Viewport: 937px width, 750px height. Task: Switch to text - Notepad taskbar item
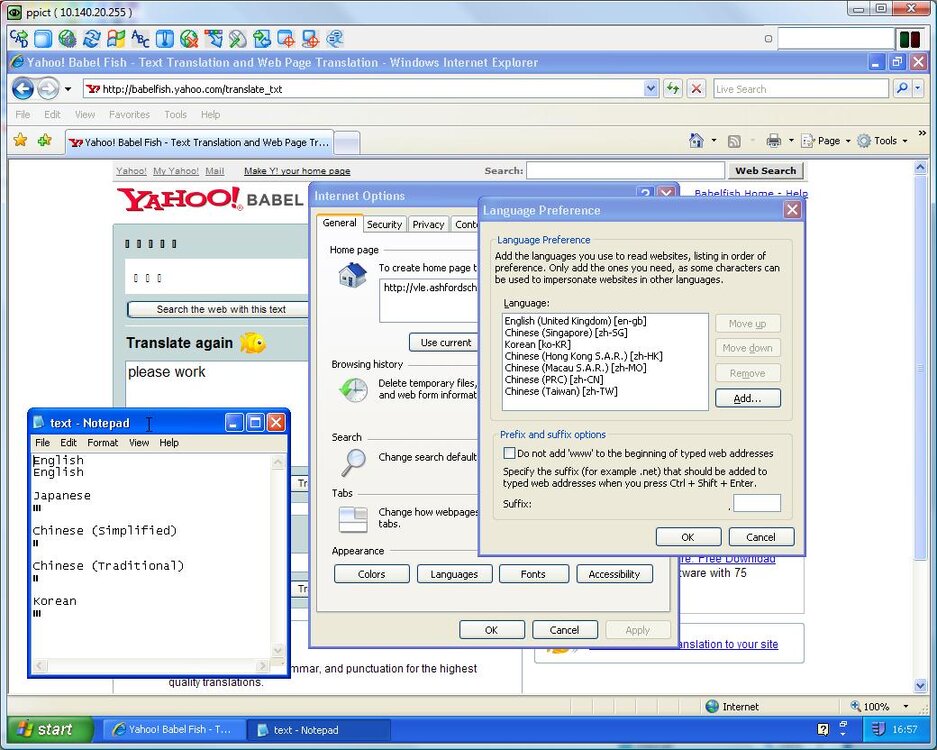tap(319, 730)
